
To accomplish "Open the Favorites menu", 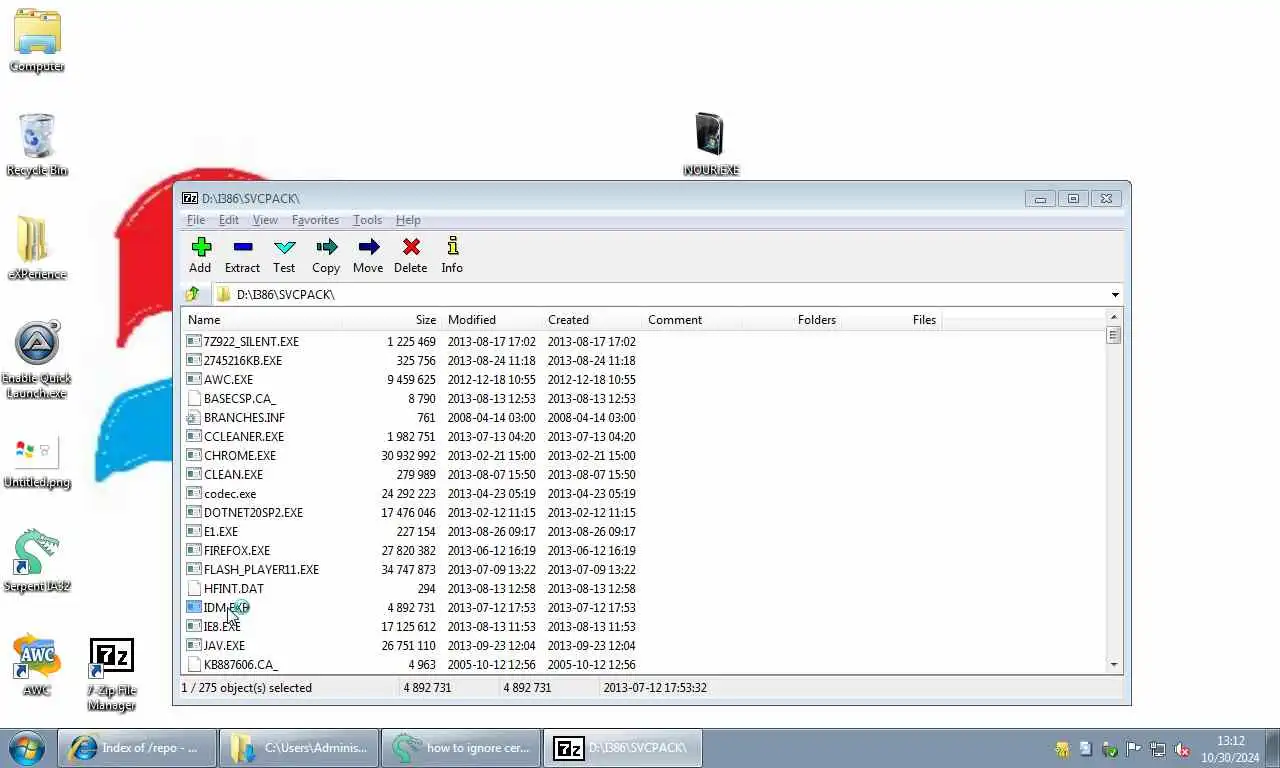I will (315, 220).
